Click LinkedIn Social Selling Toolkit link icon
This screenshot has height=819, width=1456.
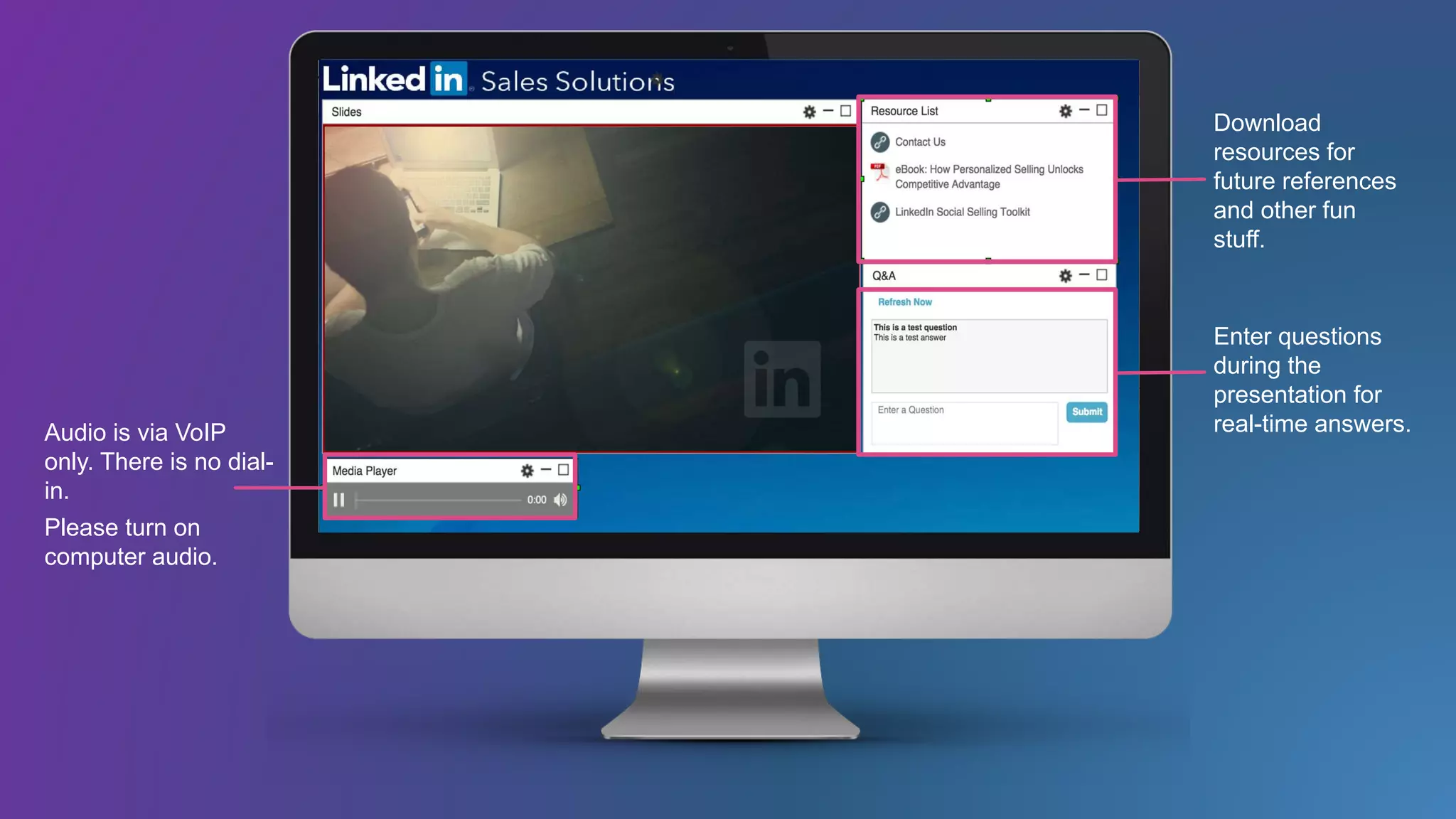coord(880,212)
